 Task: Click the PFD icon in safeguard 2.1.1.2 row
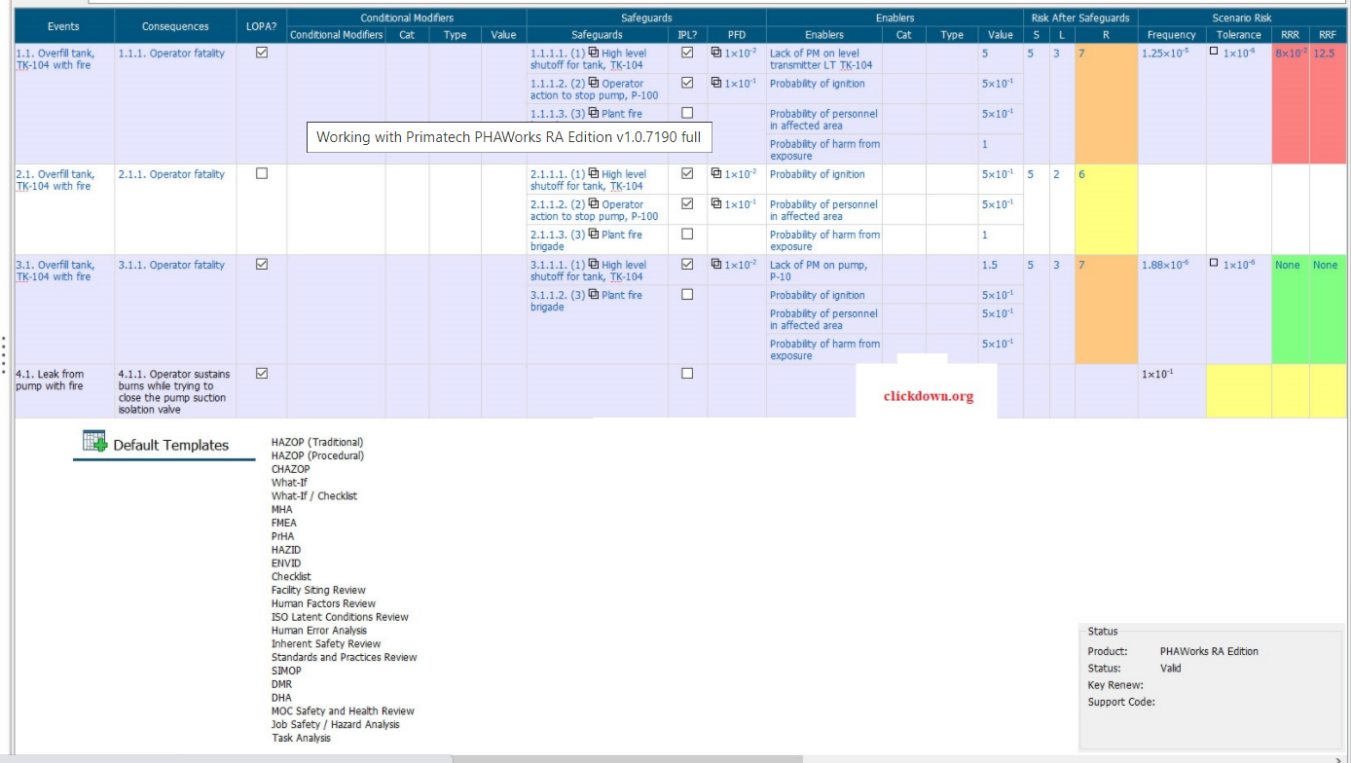[x=716, y=203]
